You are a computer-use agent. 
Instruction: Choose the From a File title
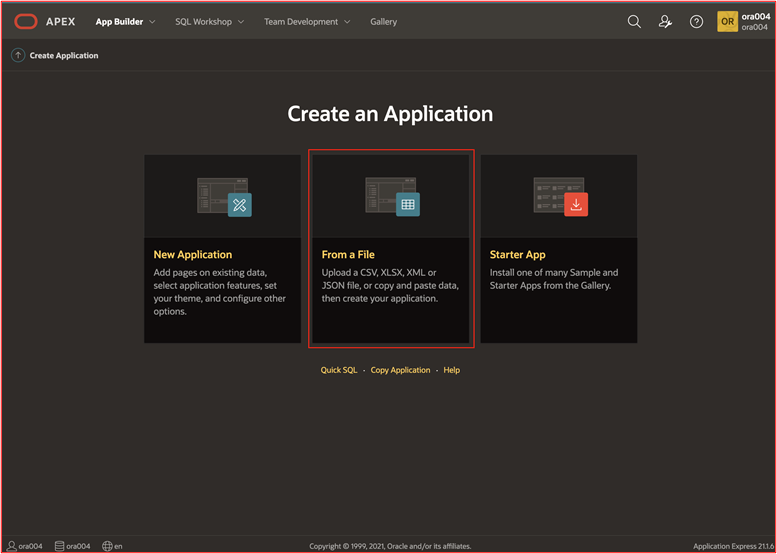348,254
